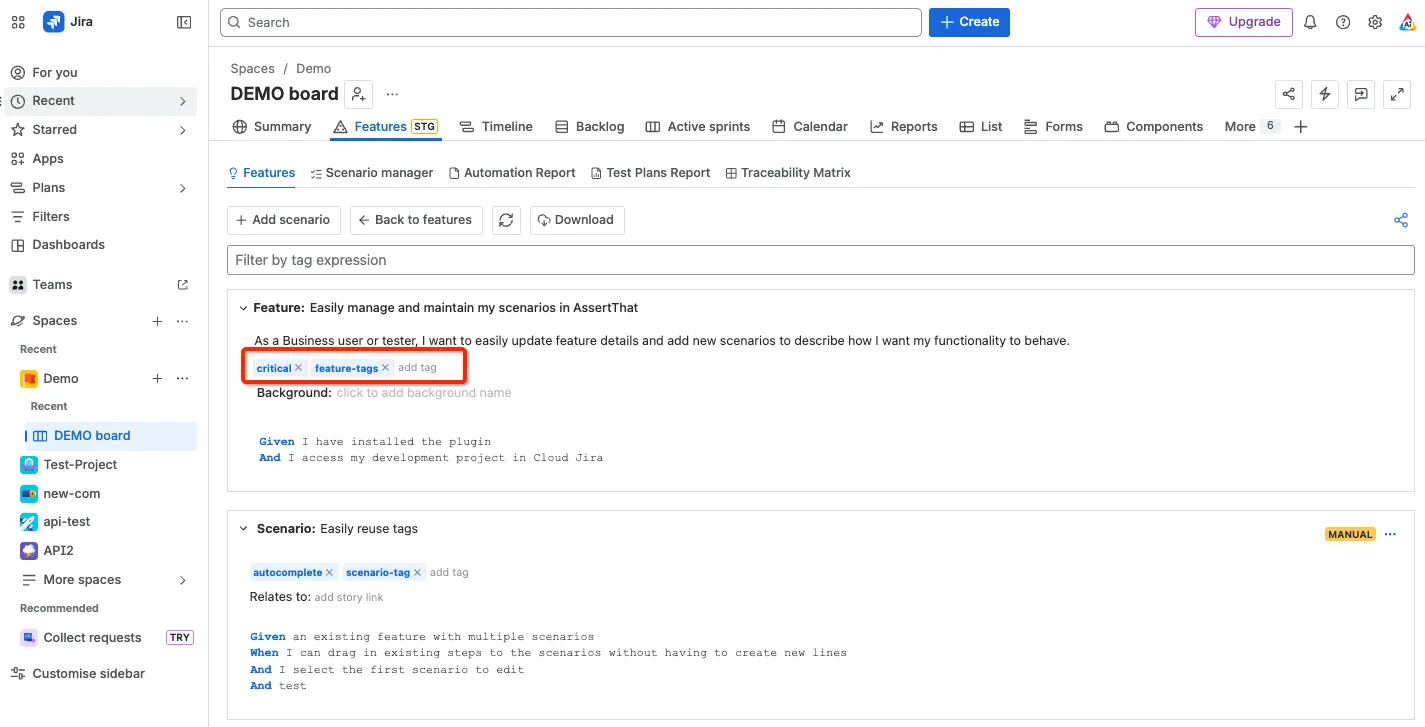Switch to the Timeline tab
This screenshot has height=727, width=1425.
(496, 127)
